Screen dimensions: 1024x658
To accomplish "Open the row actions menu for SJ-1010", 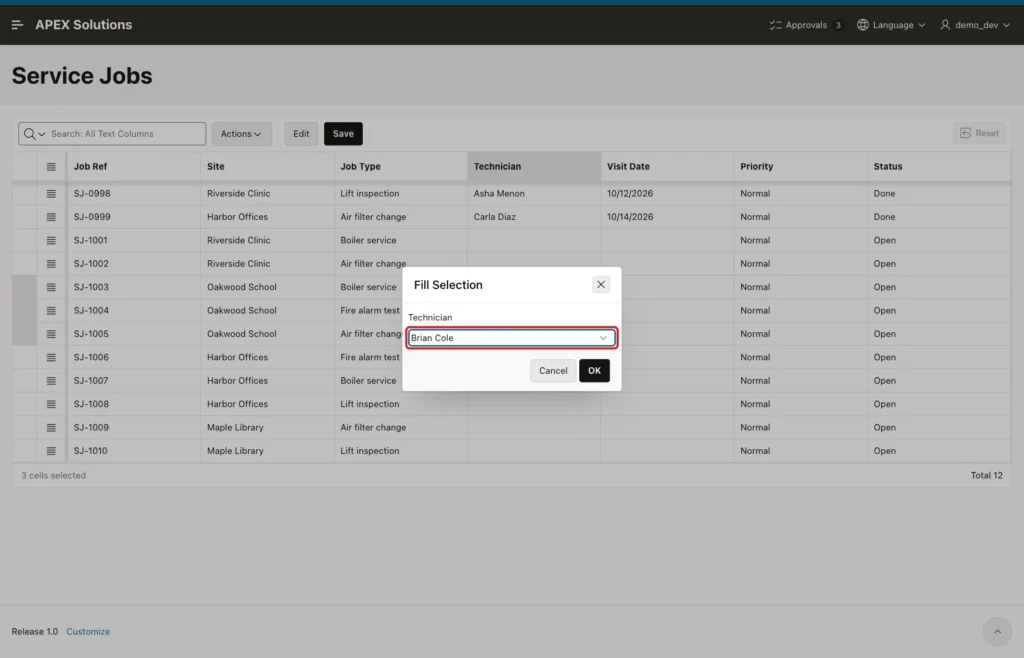I will (51, 451).
